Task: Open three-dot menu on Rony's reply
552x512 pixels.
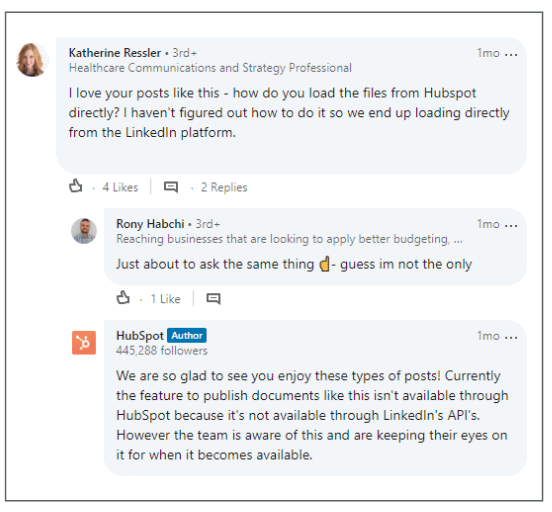Action: coord(511,226)
